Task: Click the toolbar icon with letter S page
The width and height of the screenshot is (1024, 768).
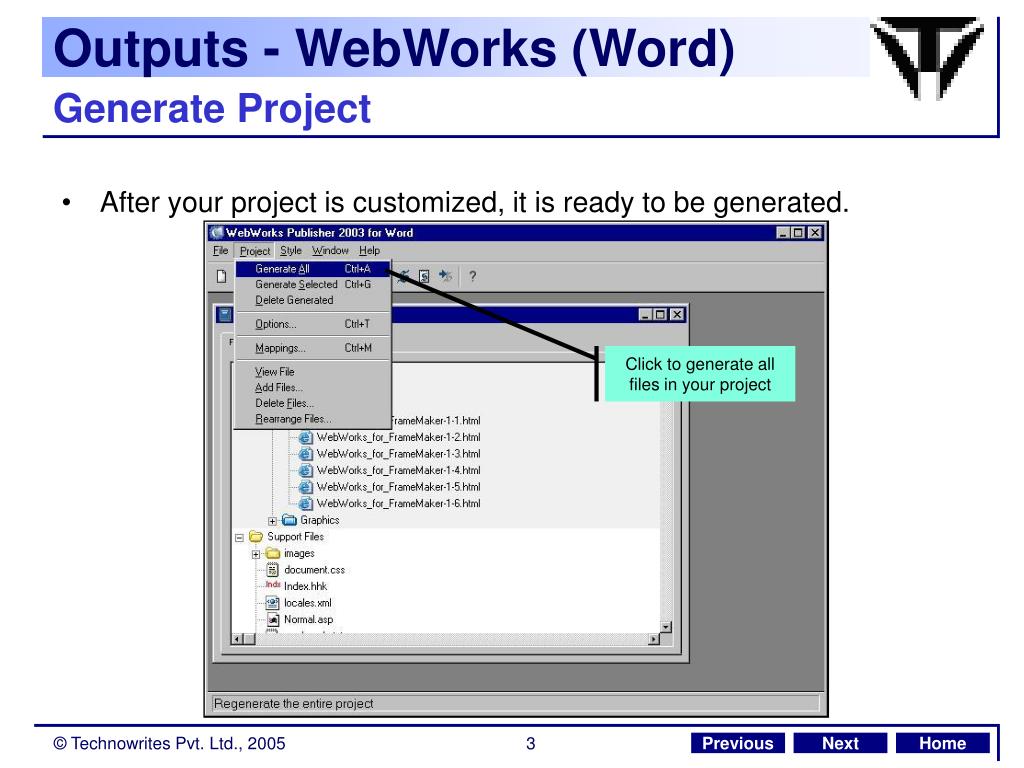Action: click(424, 276)
